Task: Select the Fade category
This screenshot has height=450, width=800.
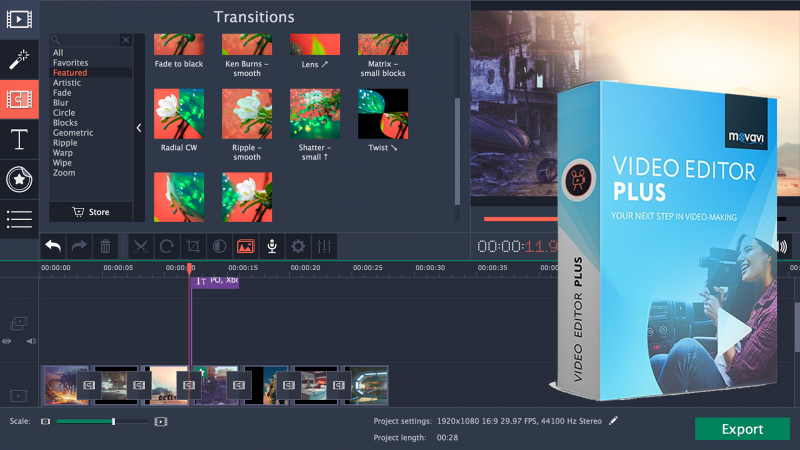Action: pos(62,93)
